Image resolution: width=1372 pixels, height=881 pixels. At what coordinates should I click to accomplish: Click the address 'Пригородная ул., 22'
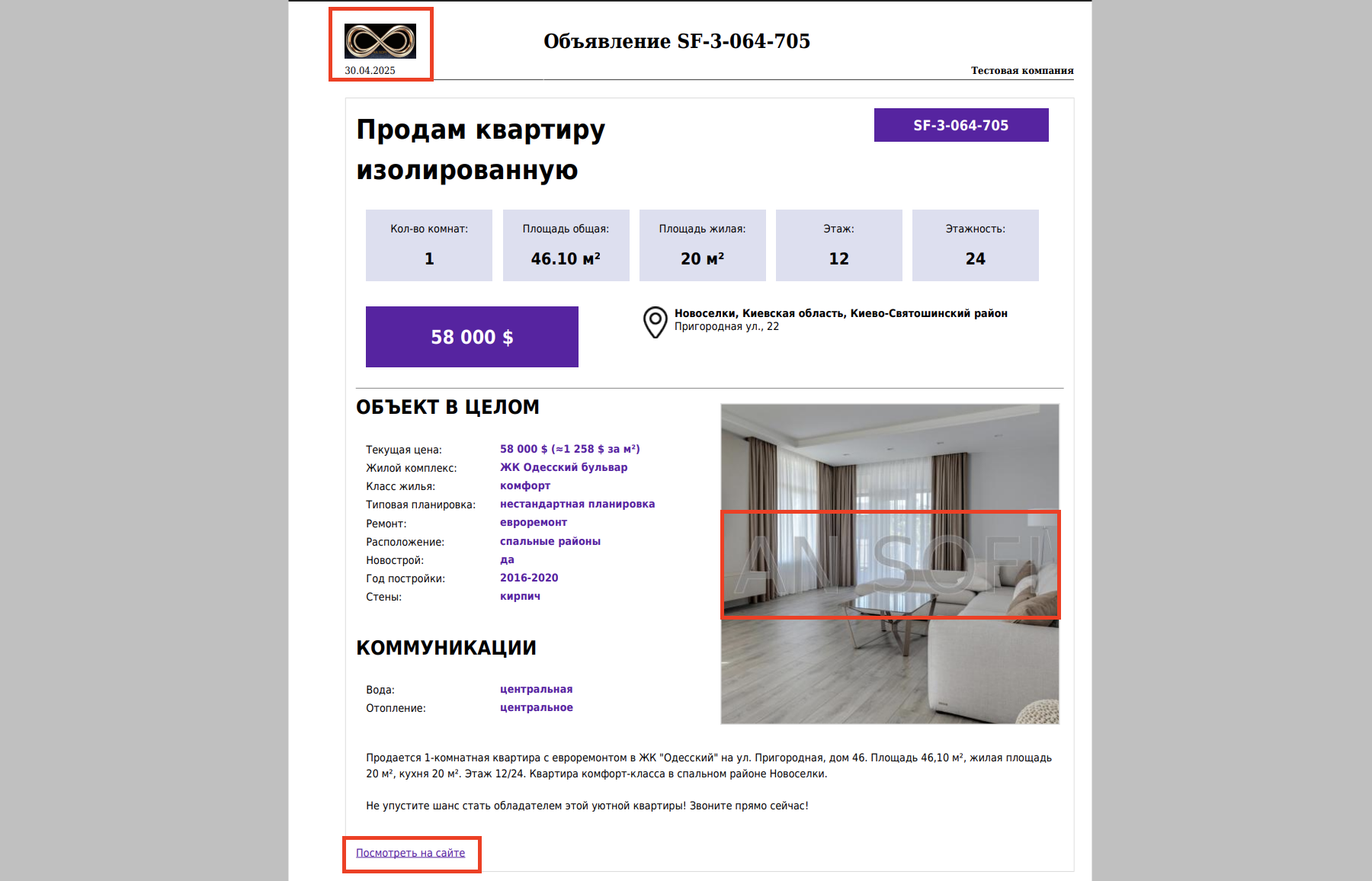[726, 326]
